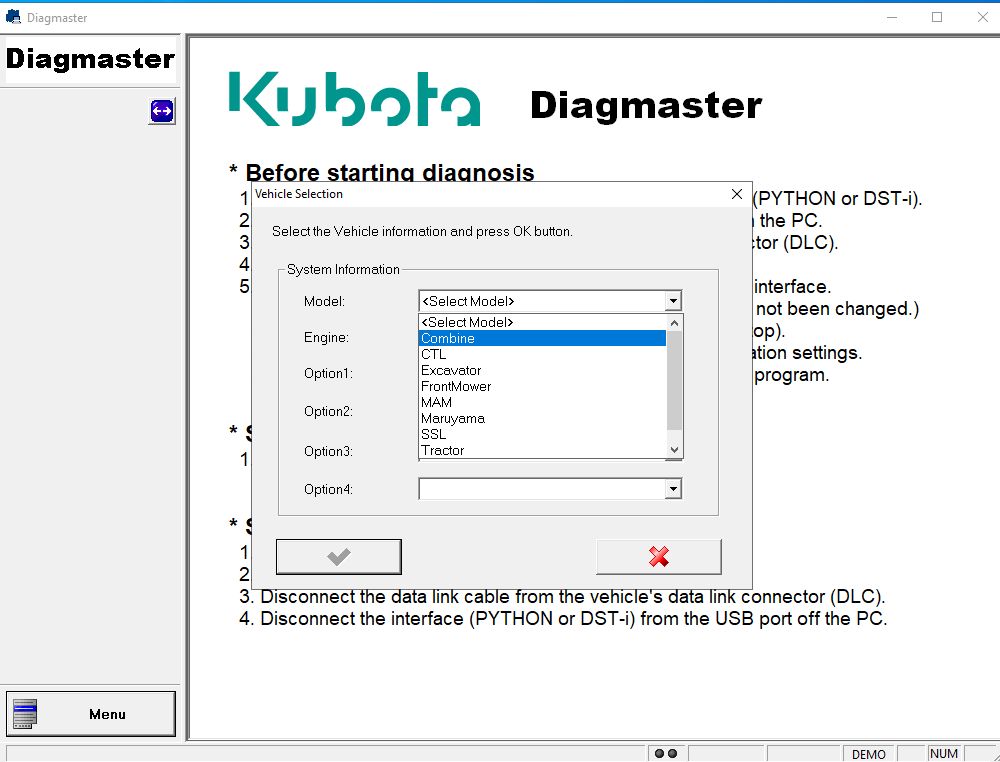The width and height of the screenshot is (1000, 762).
Task: Click the blue connection arrows icon in sidebar
Action: (x=162, y=112)
